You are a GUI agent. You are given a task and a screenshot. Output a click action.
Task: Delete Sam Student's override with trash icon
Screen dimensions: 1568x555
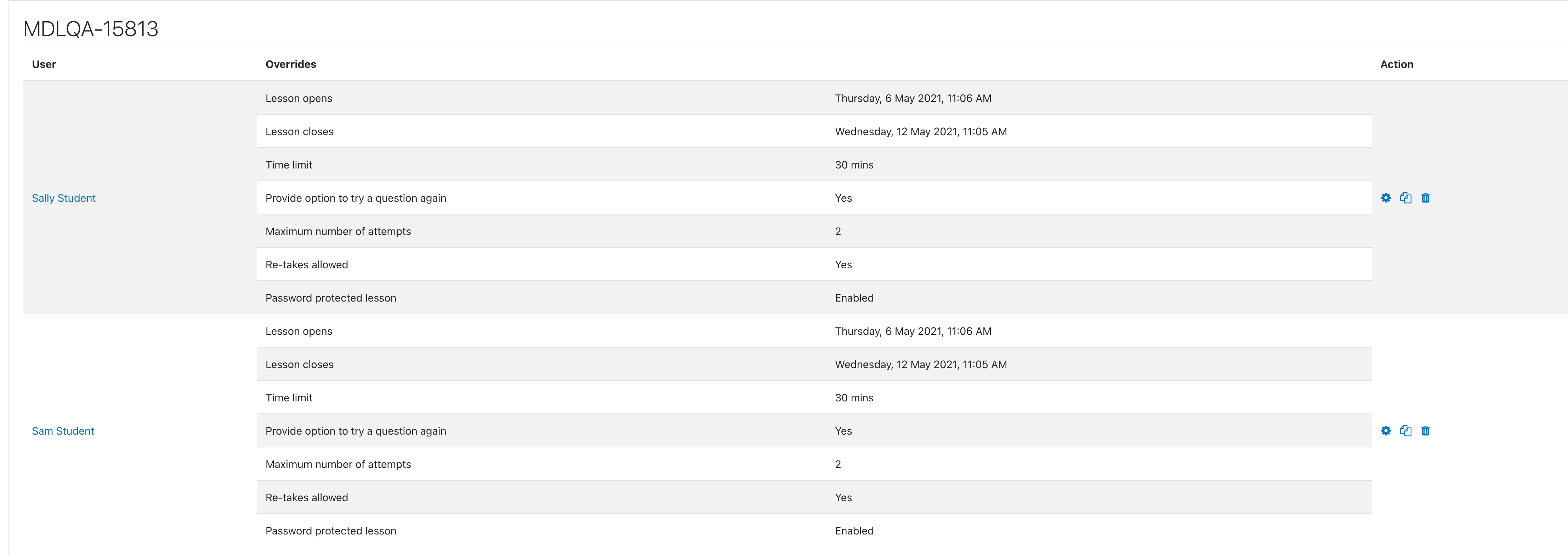point(1426,431)
